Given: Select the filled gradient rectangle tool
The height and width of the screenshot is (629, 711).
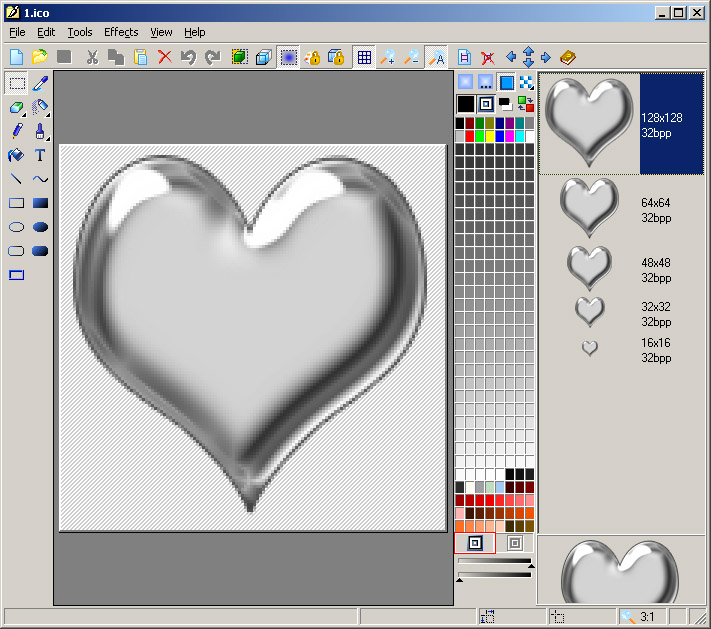Looking at the screenshot, I should (x=40, y=203).
